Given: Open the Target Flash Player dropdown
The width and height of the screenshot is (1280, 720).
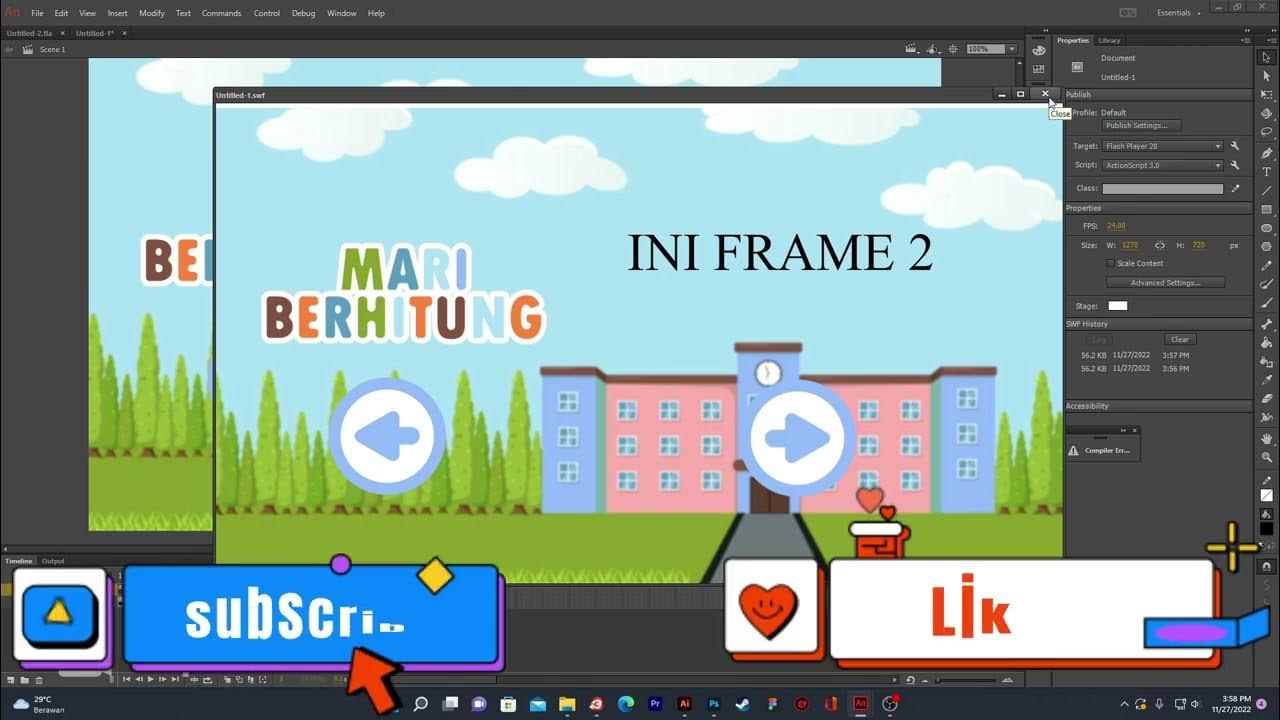Looking at the screenshot, I should [x=1162, y=146].
